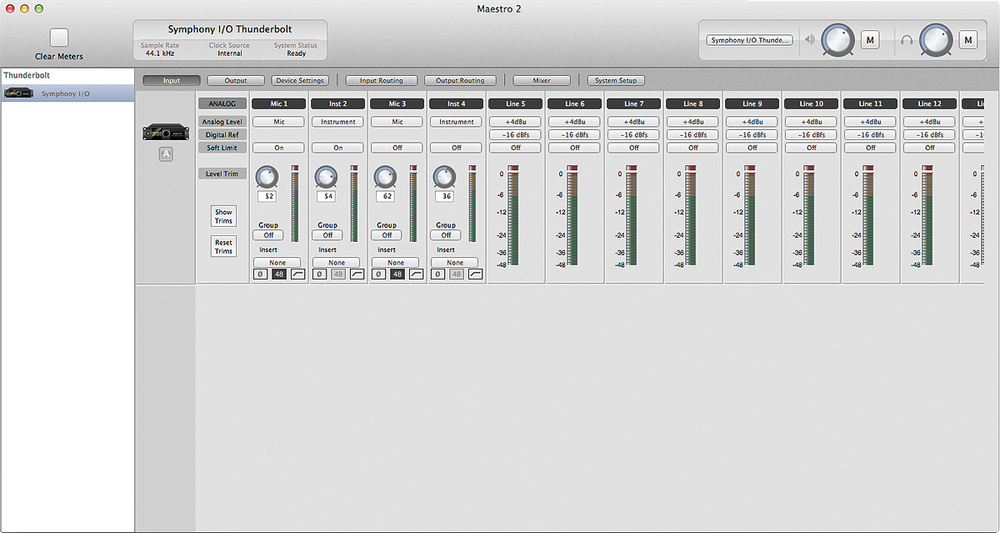
Task: Click high-pass filter icon on Mic 3
Action: (x=416, y=274)
